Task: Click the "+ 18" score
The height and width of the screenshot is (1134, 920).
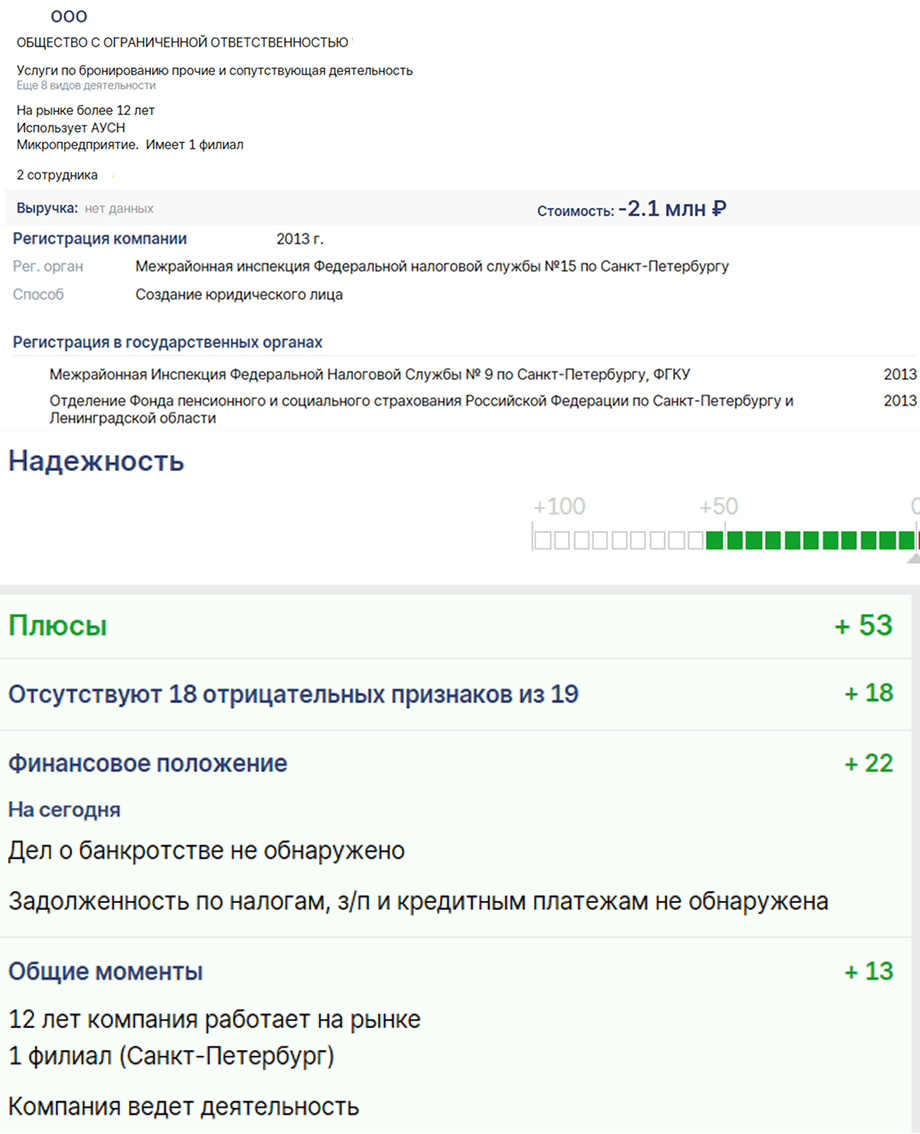Action: point(869,693)
